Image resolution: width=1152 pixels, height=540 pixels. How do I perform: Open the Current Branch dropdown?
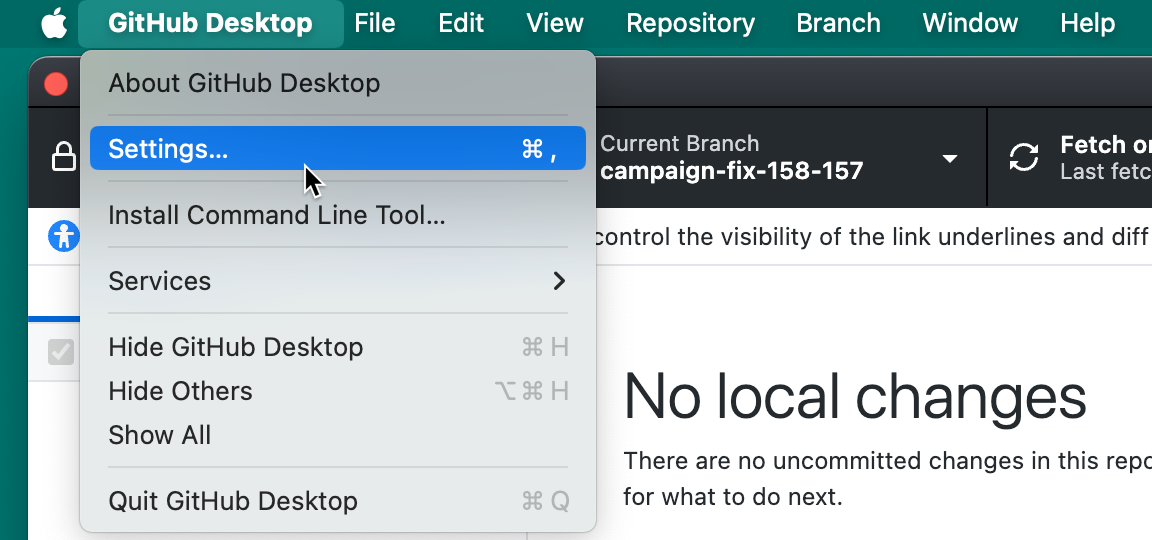tap(790, 157)
